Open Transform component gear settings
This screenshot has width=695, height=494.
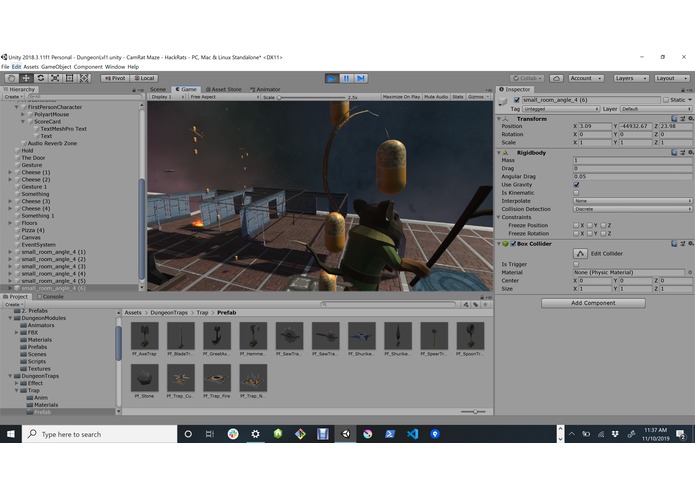click(x=691, y=119)
